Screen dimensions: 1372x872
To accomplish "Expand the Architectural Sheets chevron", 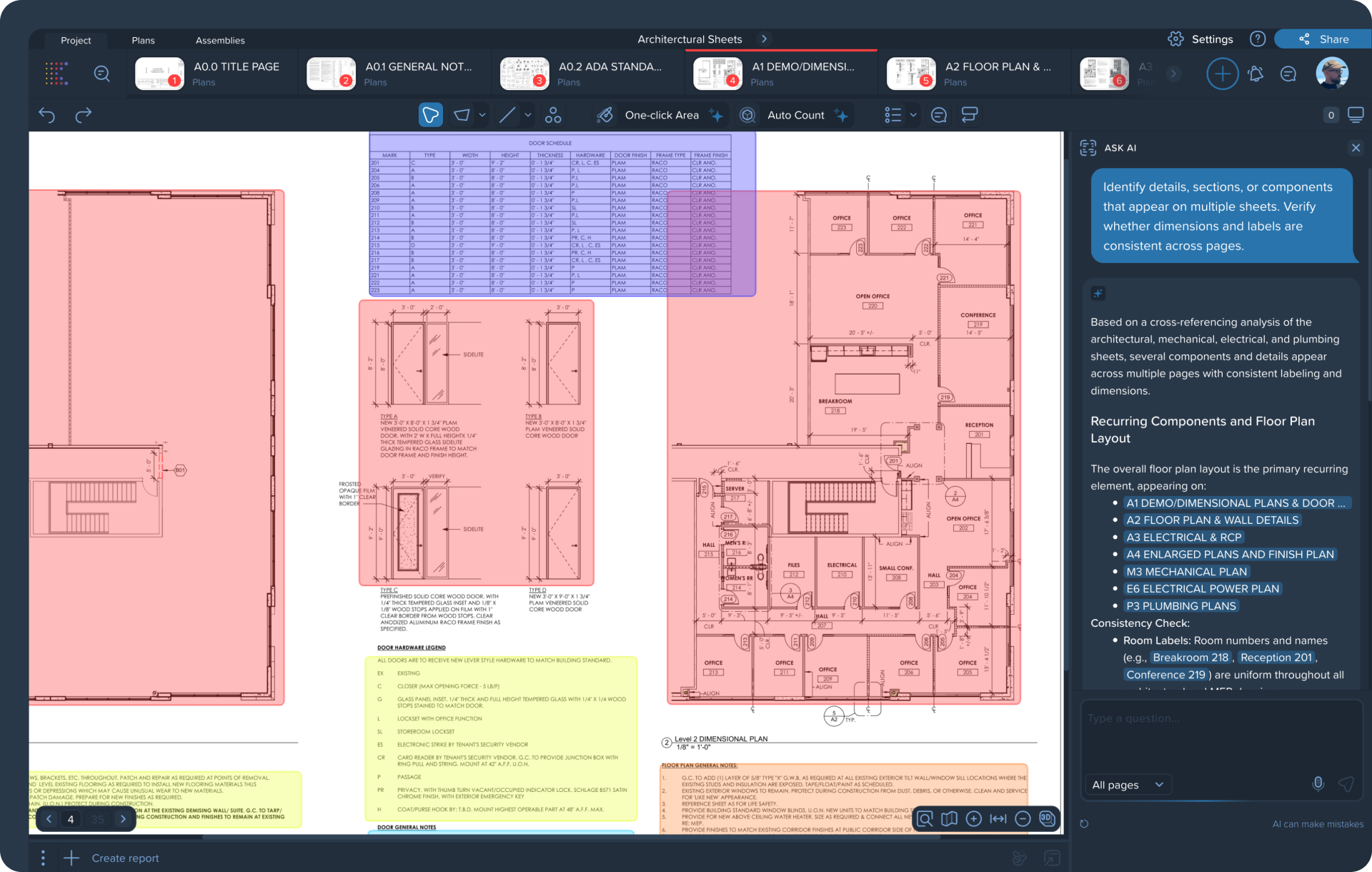I will 764,39.
